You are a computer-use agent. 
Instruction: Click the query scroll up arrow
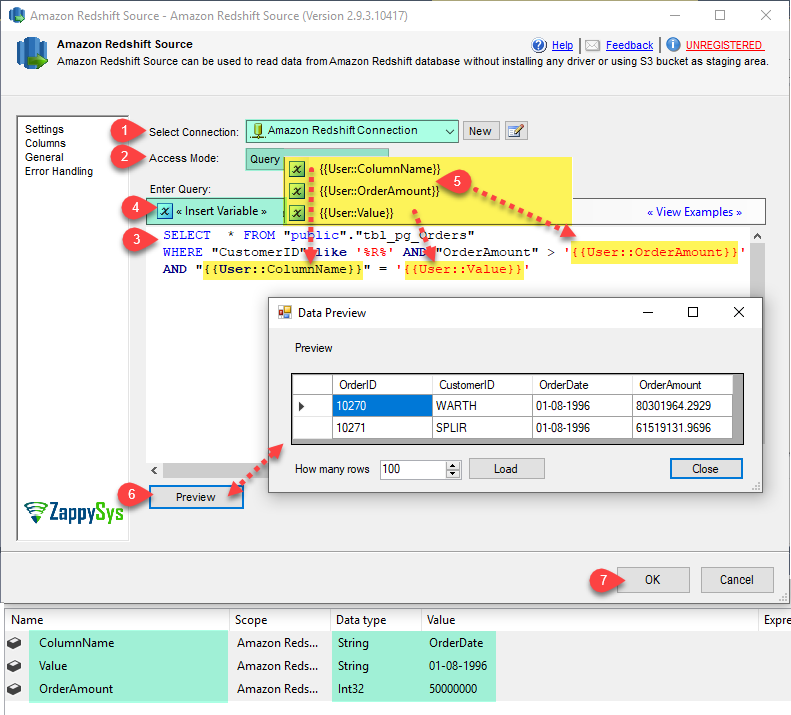tap(757, 236)
